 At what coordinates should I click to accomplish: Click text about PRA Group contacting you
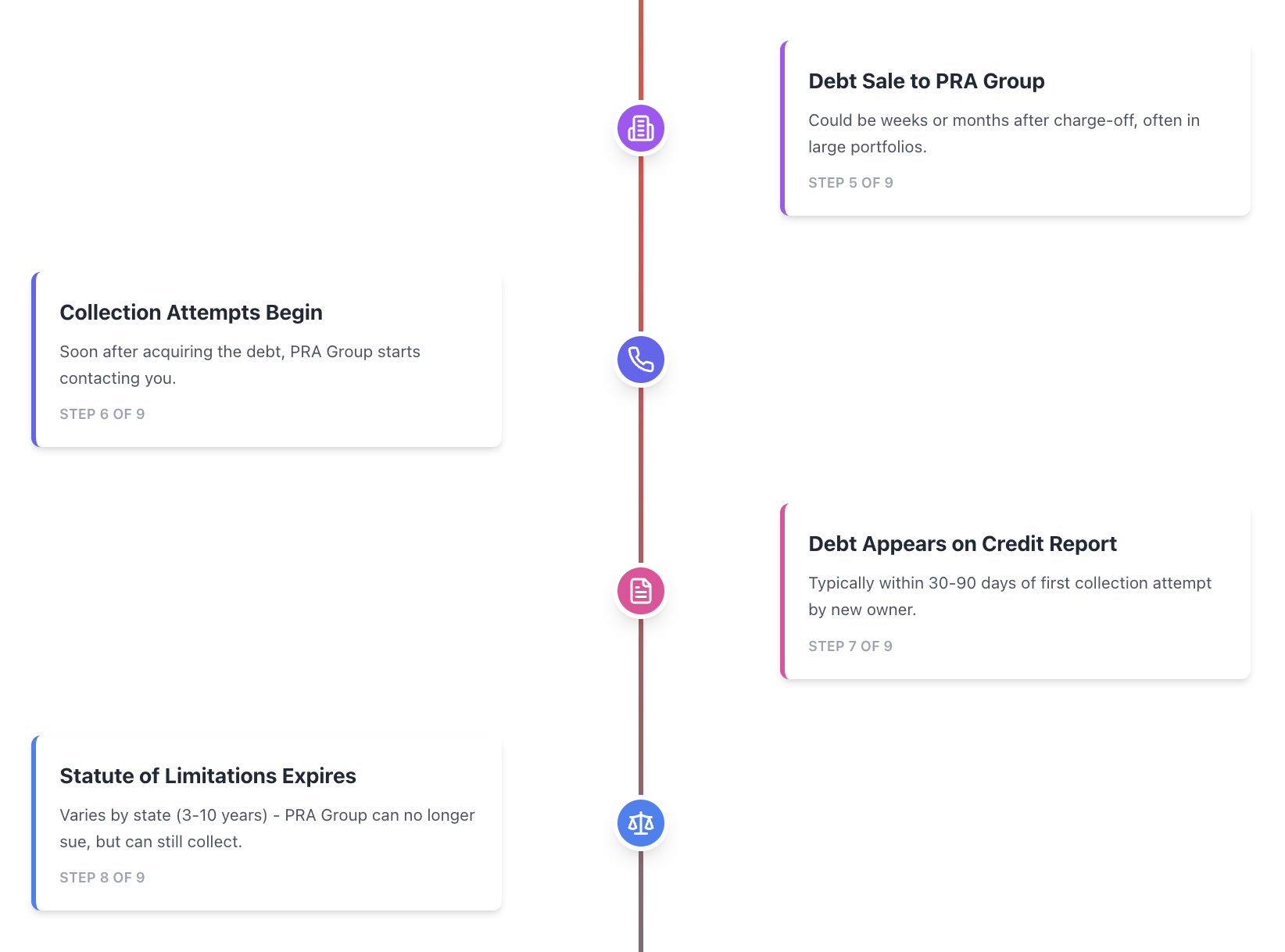240,365
